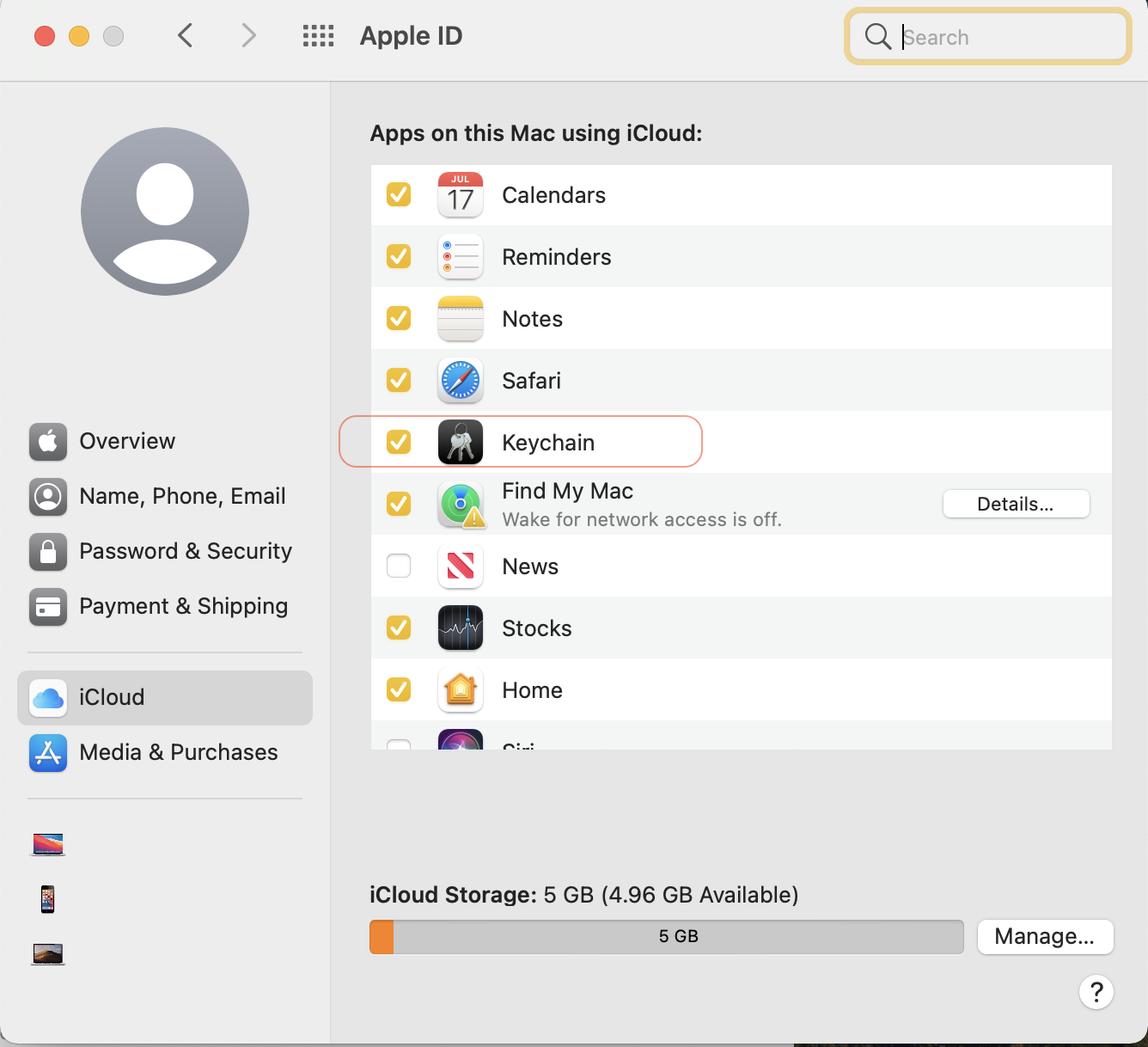Screen dimensions: 1148x1047
Task: Open Media & Purchases section
Action: tap(165, 753)
